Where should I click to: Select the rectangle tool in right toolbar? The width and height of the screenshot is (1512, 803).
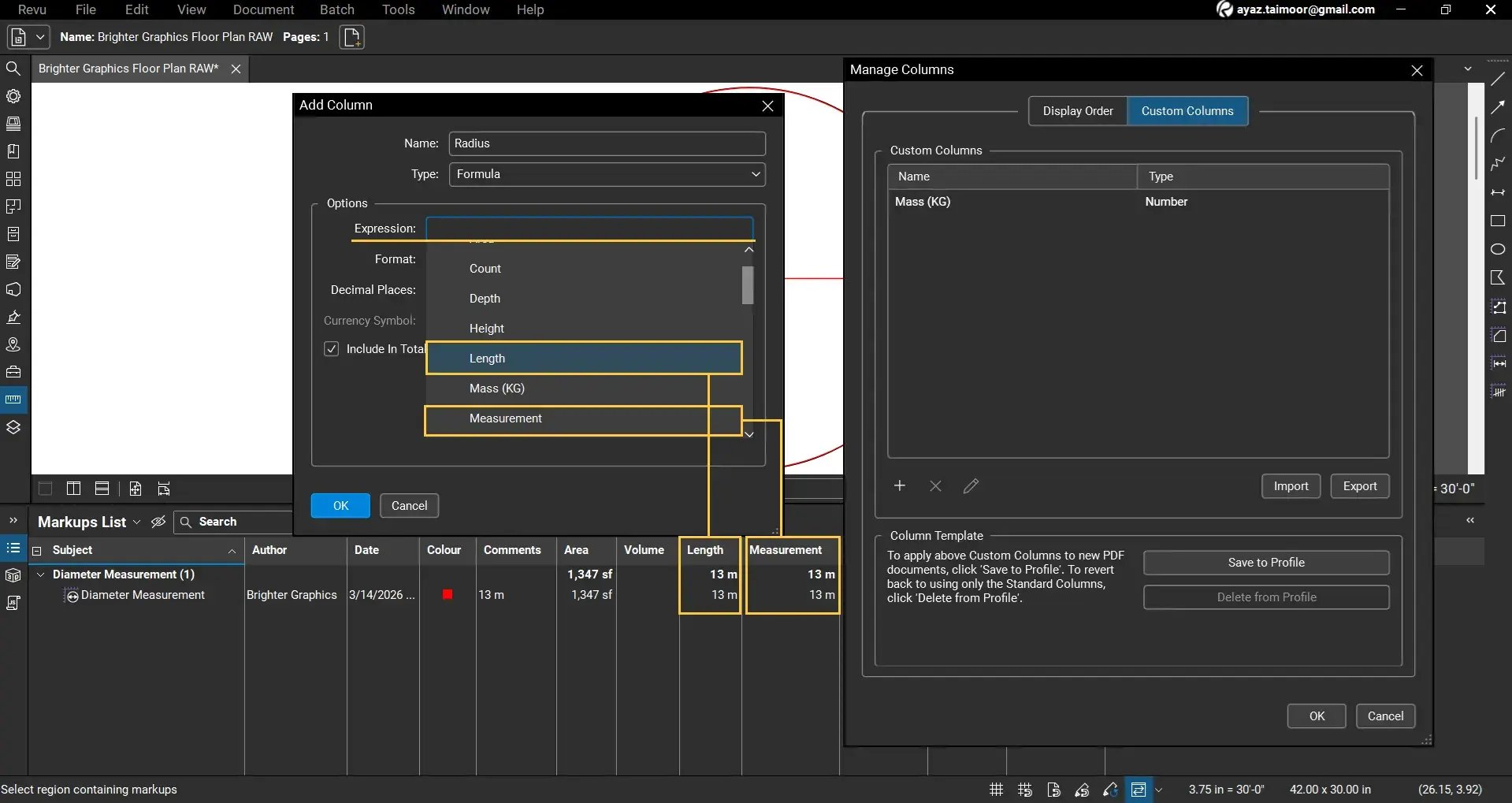coord(1498,221)
